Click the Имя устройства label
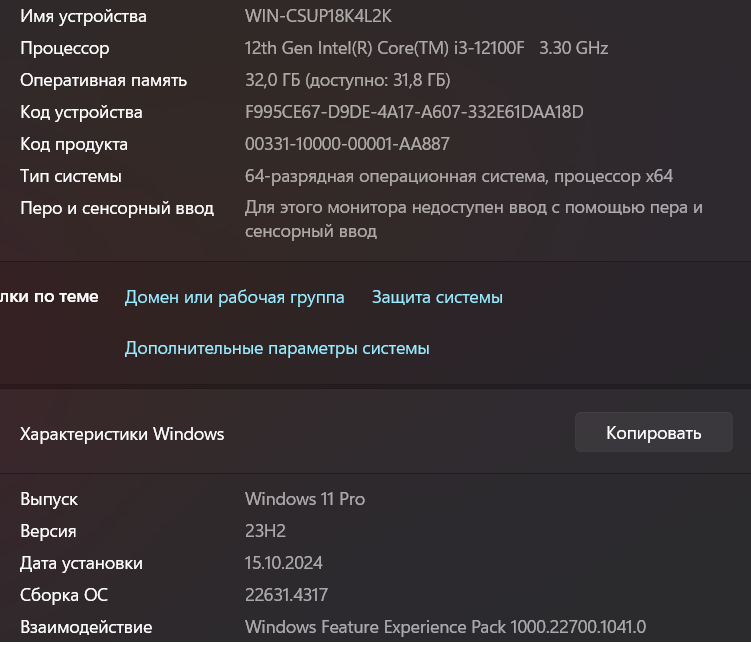This screenshot has width=751, height=647. pyautogui.click(x=83, y=16)
